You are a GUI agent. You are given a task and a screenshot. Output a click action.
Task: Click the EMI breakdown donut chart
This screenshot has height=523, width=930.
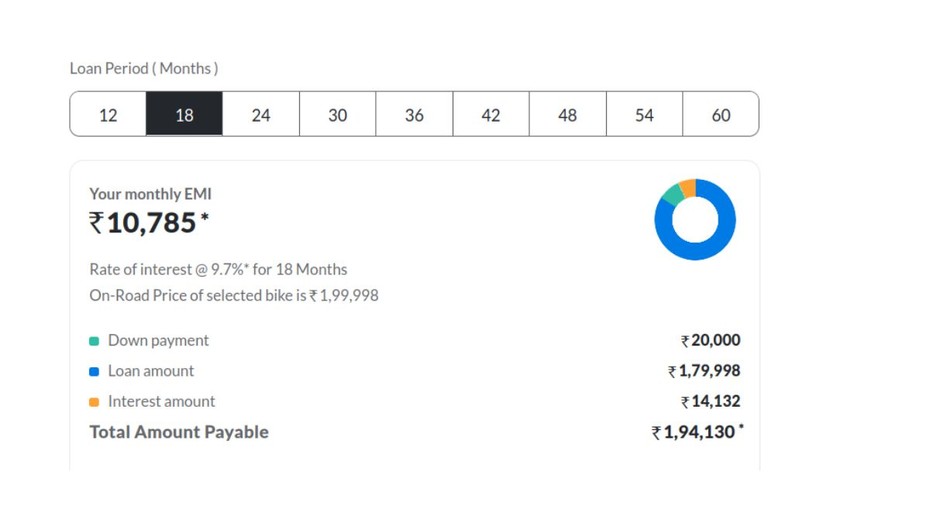695,219
